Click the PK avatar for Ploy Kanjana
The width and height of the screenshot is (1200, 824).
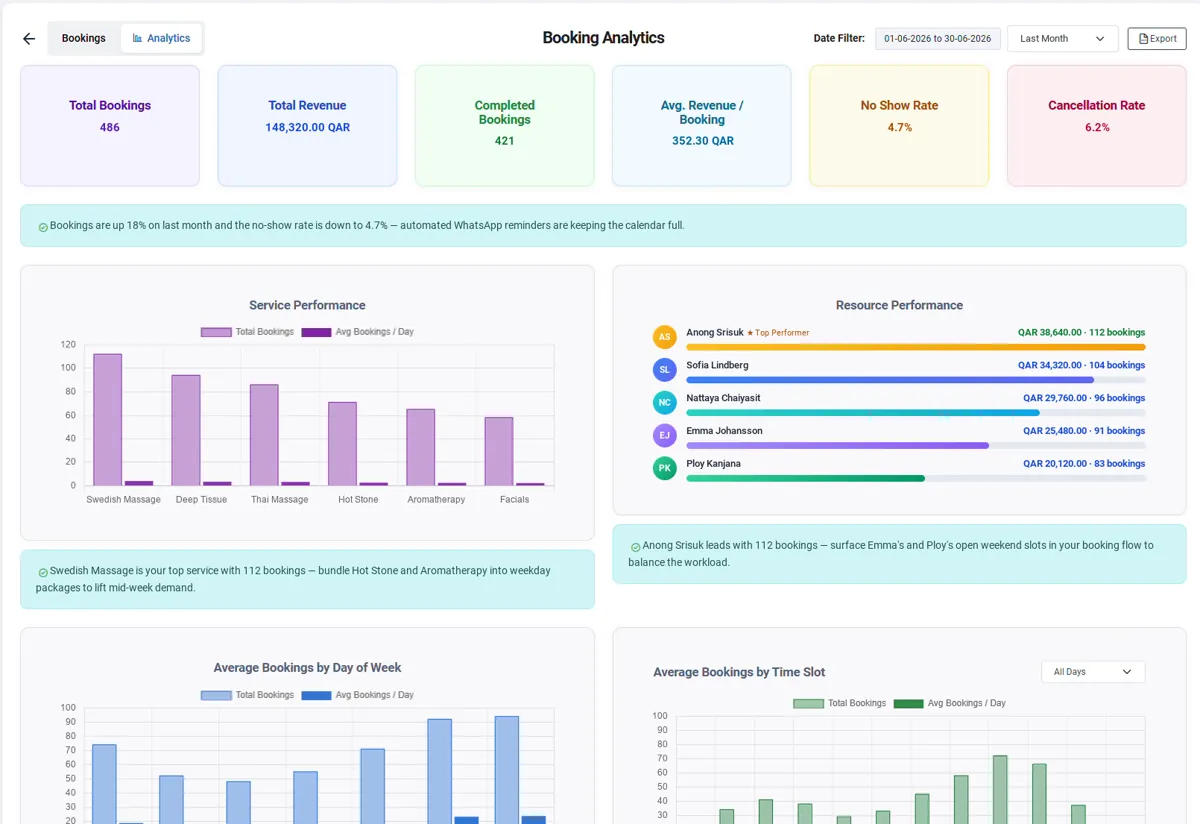coord(665,468)
